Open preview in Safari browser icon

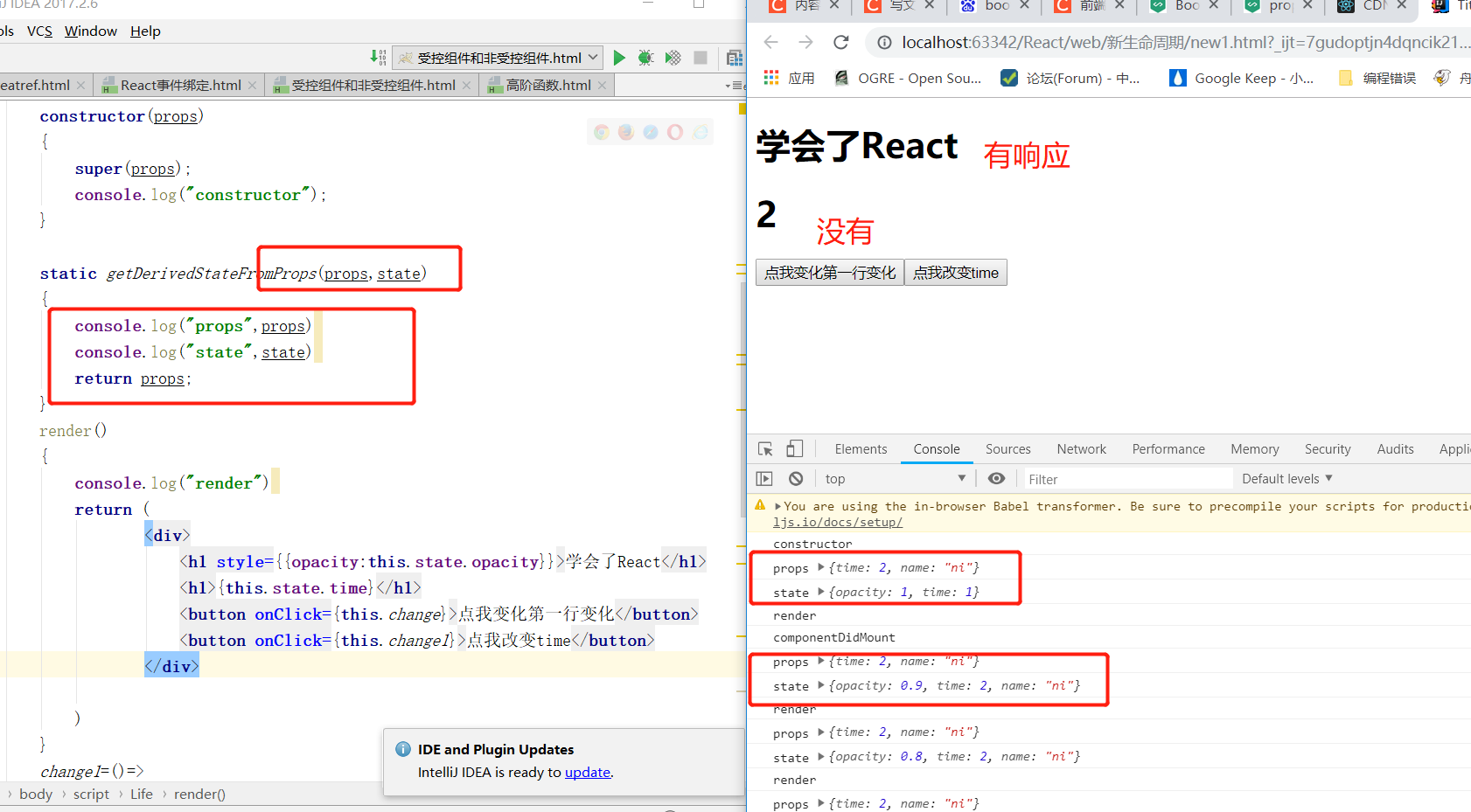pos(651,132)
